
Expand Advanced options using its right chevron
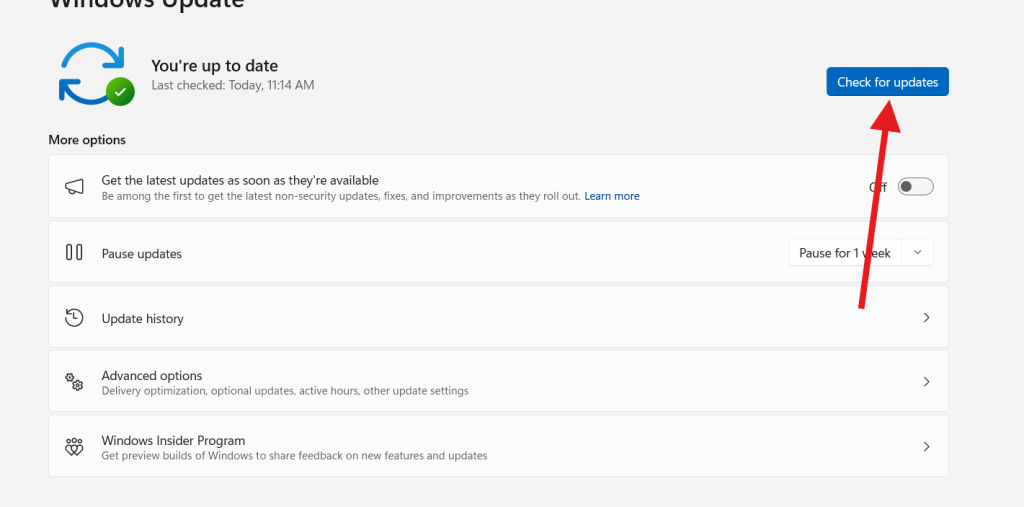point(926,382)
